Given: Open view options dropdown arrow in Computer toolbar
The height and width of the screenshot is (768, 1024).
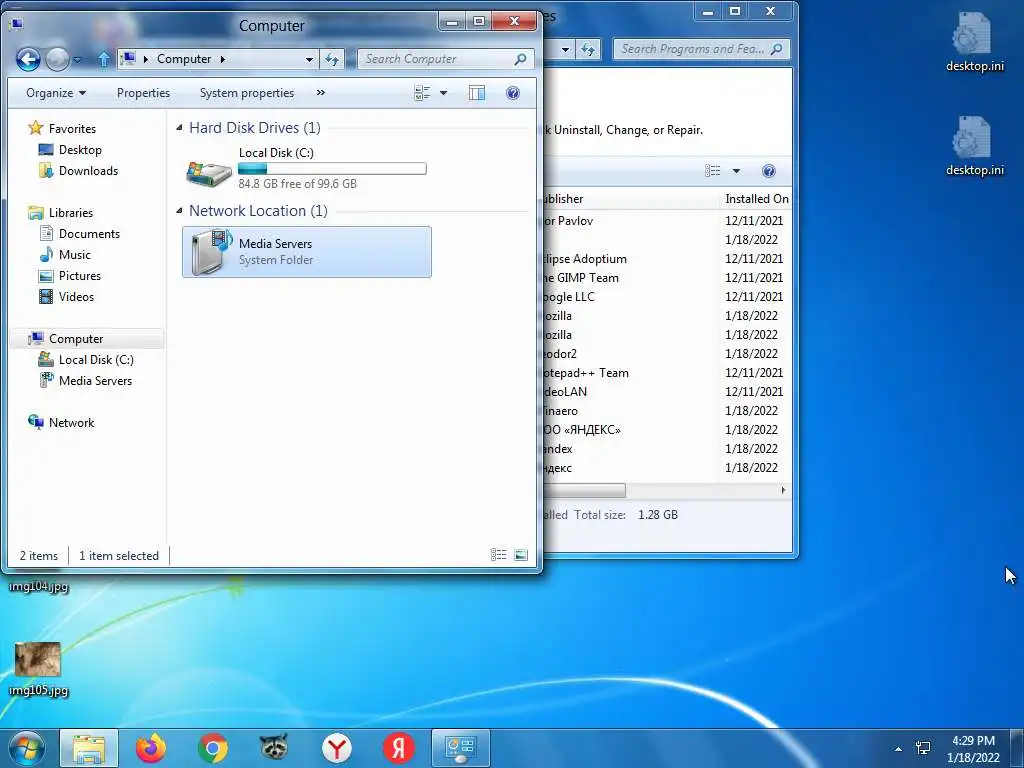Looking at the screenshot, I should [x=443, y=93].
